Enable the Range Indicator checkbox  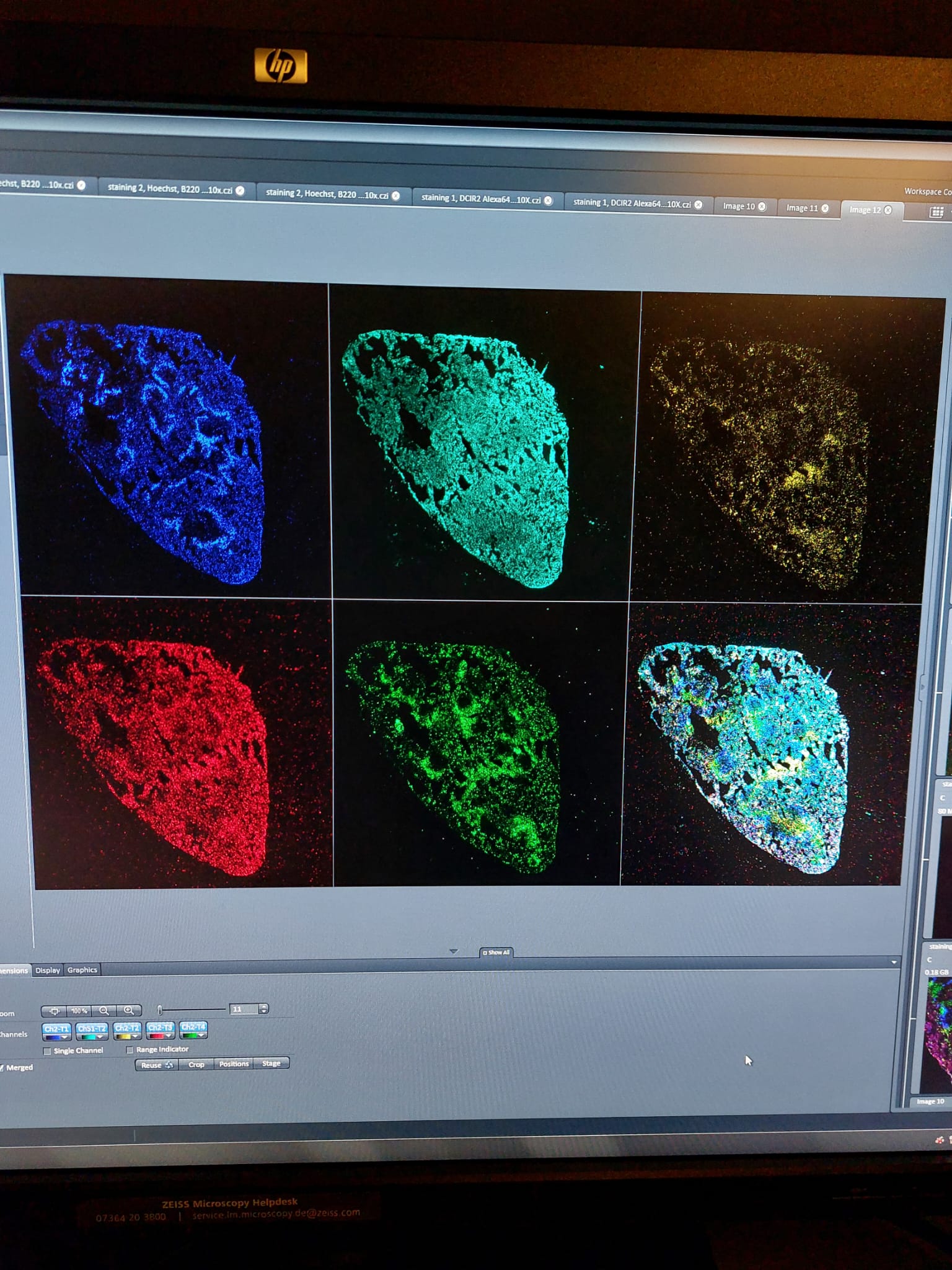(x=130, y=1050)
